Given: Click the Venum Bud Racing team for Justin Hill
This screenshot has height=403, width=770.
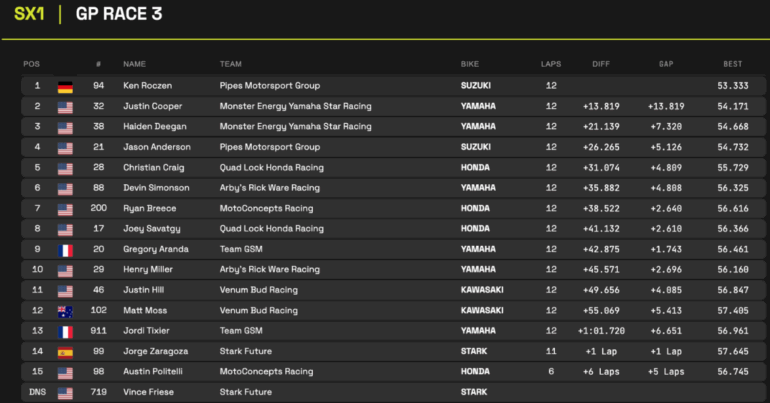Looking at the screenshot, I should (x=259, y=291).
